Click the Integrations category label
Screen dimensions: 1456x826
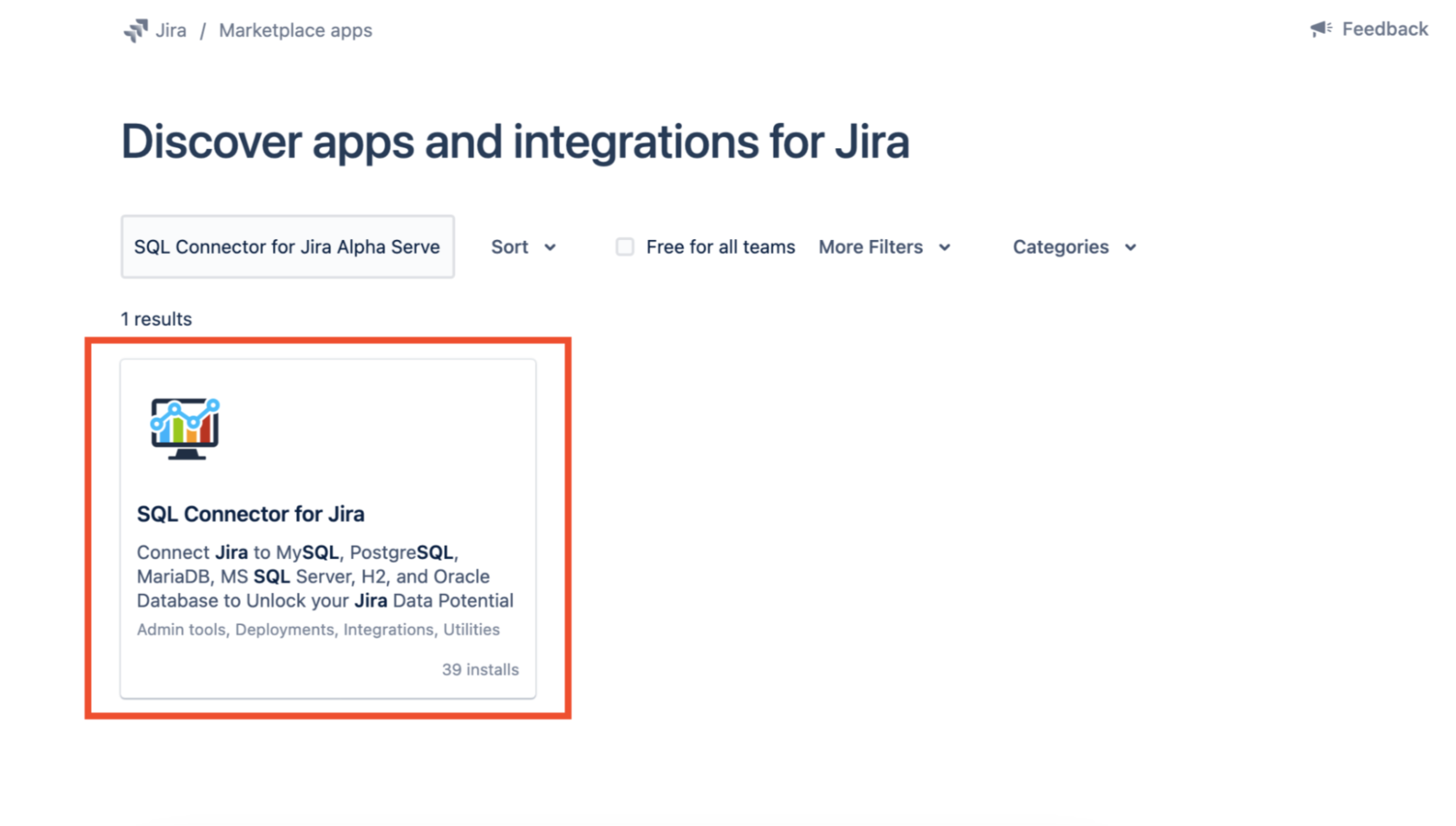pos(387,629)
